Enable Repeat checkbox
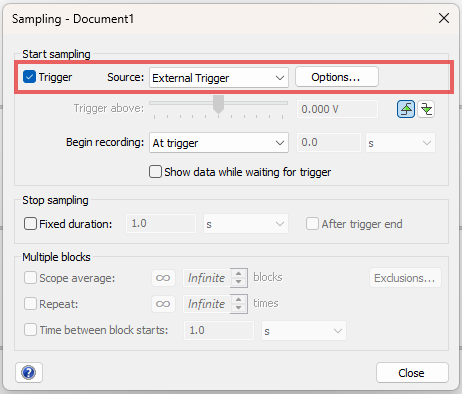Image resolution: width=462 pixels, height=394 pixels. pyautogui.click(x=30, y=304)
